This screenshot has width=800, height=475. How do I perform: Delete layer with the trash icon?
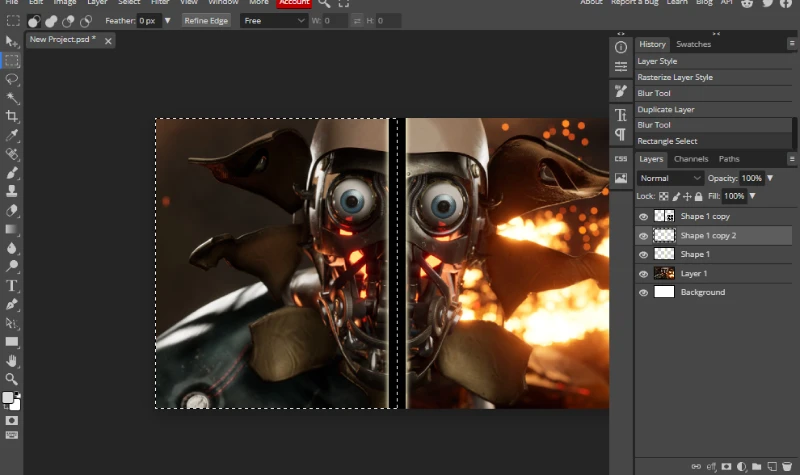click(x=787, y=466)
